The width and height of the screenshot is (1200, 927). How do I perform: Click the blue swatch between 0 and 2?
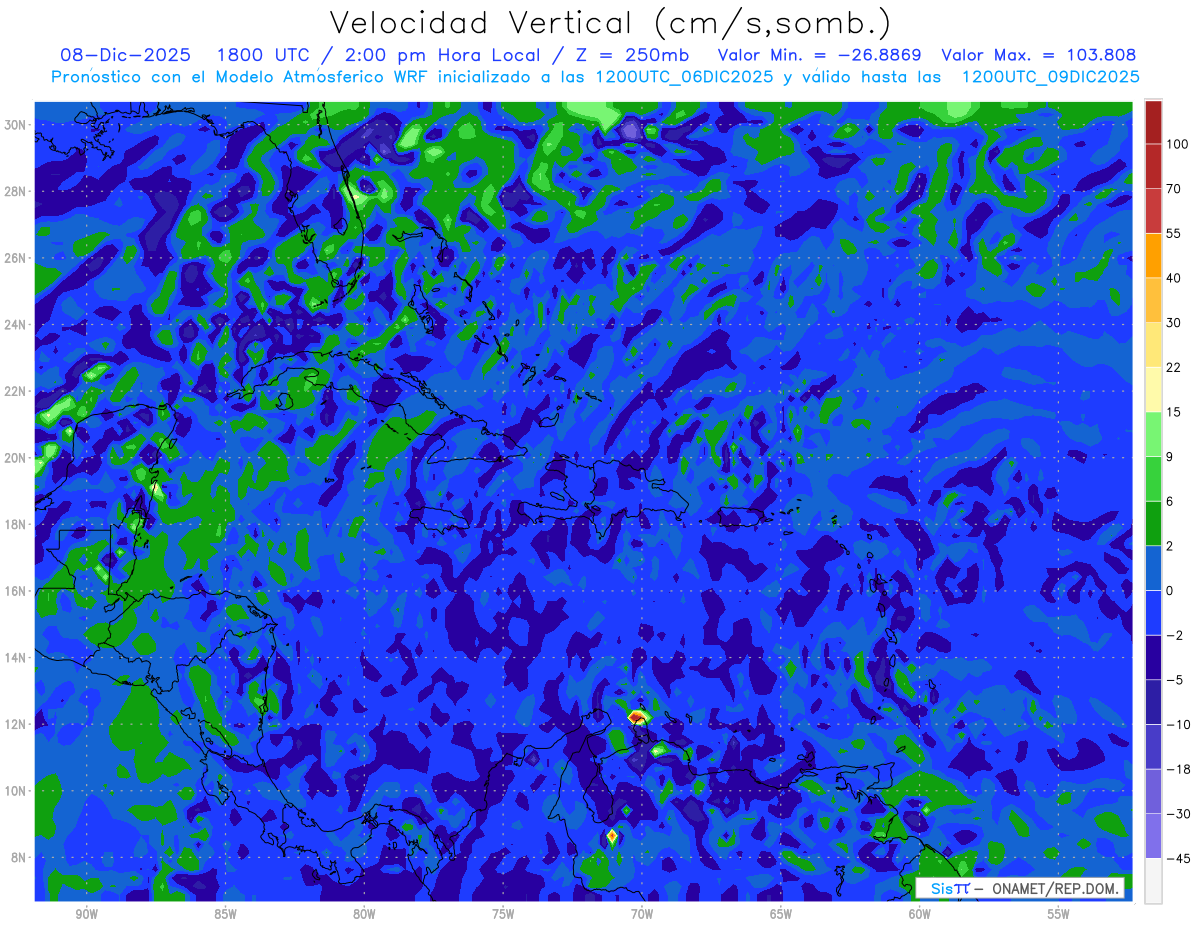(1153, 568)
